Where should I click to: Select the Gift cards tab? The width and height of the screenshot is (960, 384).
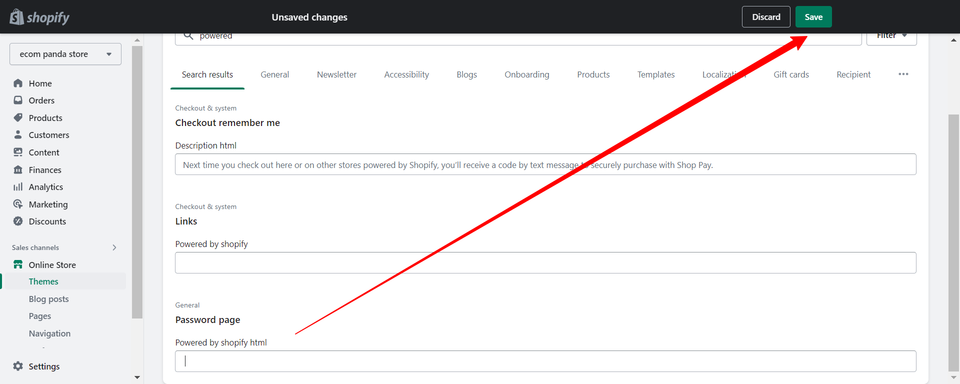pyautogui.click(x=791, y=75)
